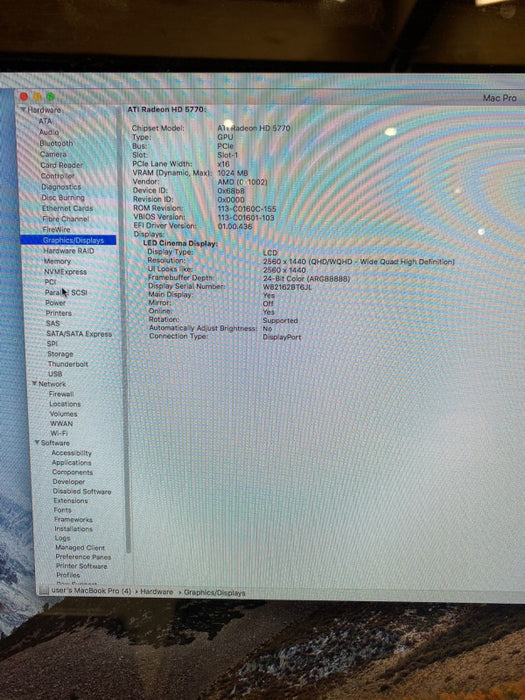Image resolution: width=525 pixels, height=700 pixels.
Task: Select SPI in the sidebar
Action: click(52, 344)
